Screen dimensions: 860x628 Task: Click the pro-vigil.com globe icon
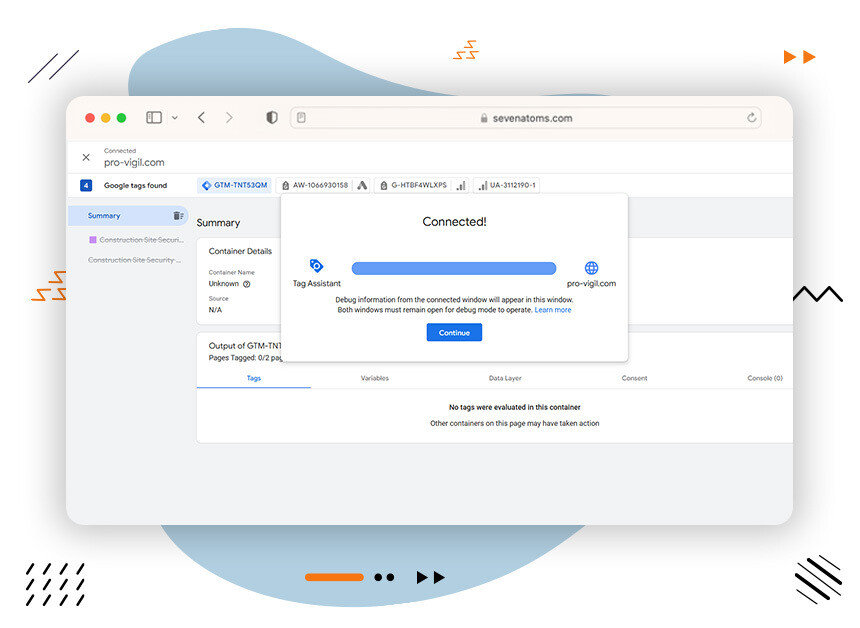pos(592,268)
